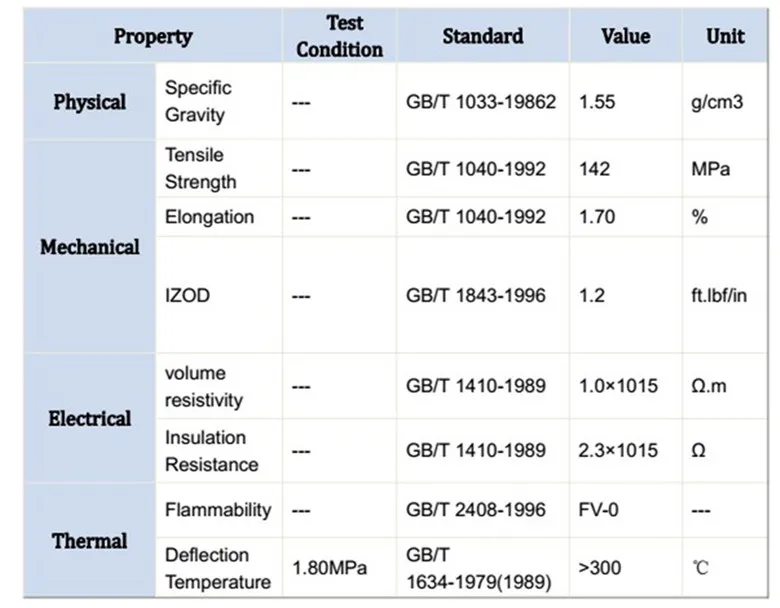Select the 1.80MPa test condition cell
This screenshot has height=608, width=780.
tap(329, 568)
